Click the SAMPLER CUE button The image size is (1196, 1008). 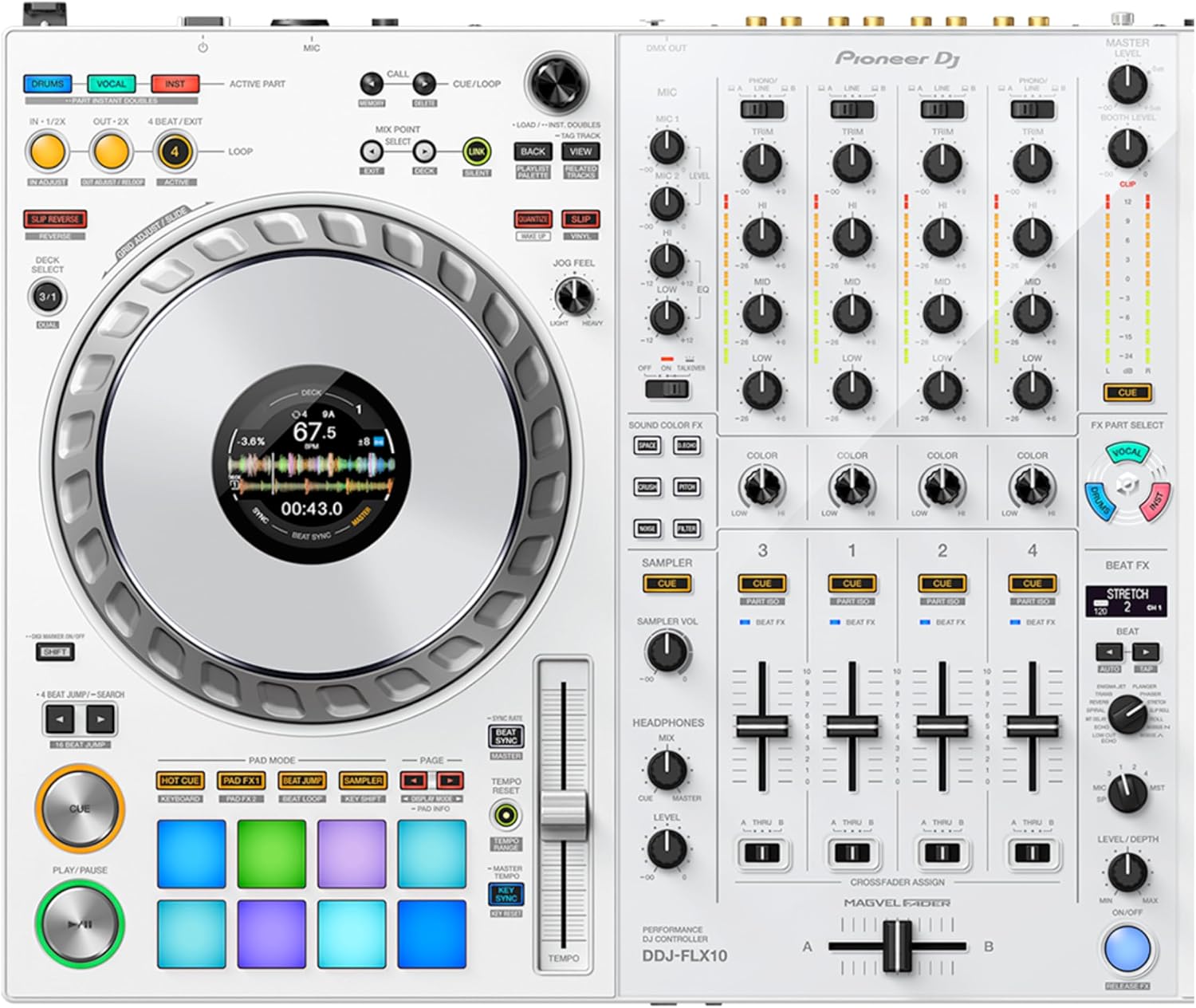coord(667,584)
